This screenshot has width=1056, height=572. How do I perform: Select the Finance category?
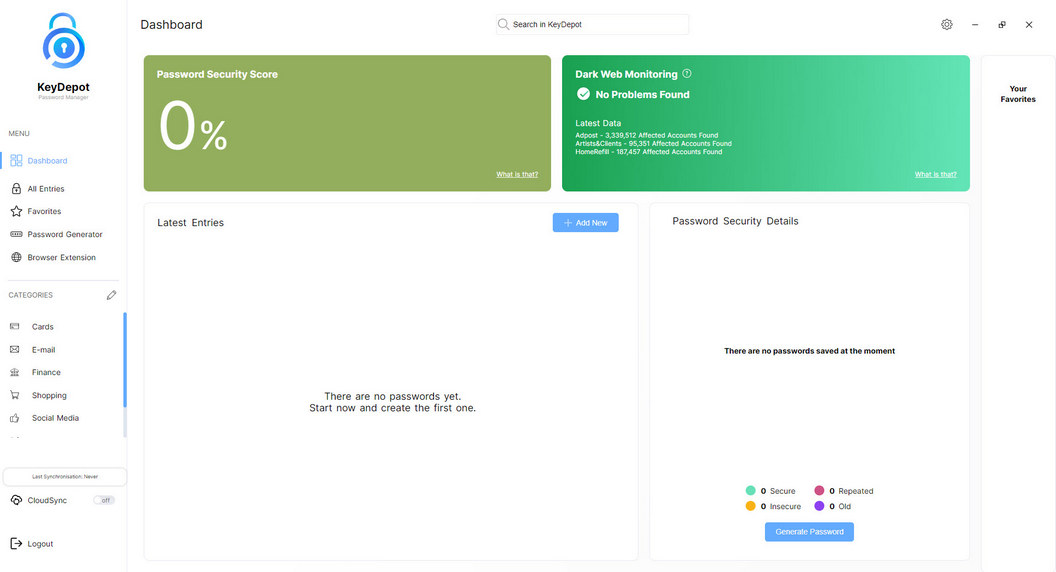coord(46,373)
